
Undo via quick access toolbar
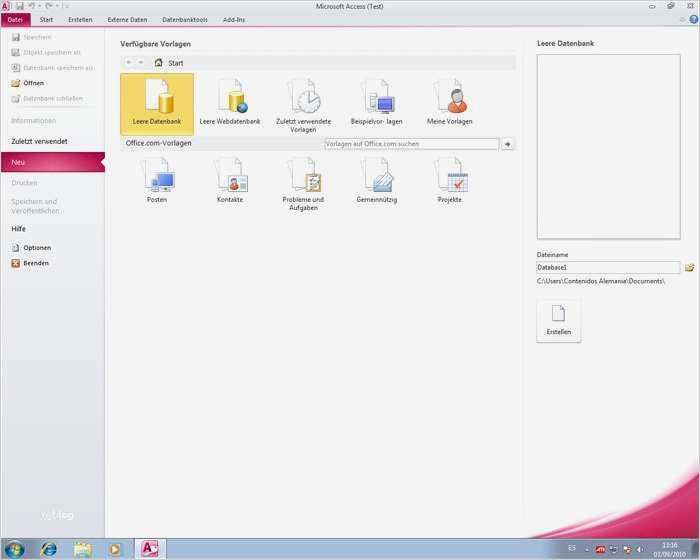(x=32, y=6)
